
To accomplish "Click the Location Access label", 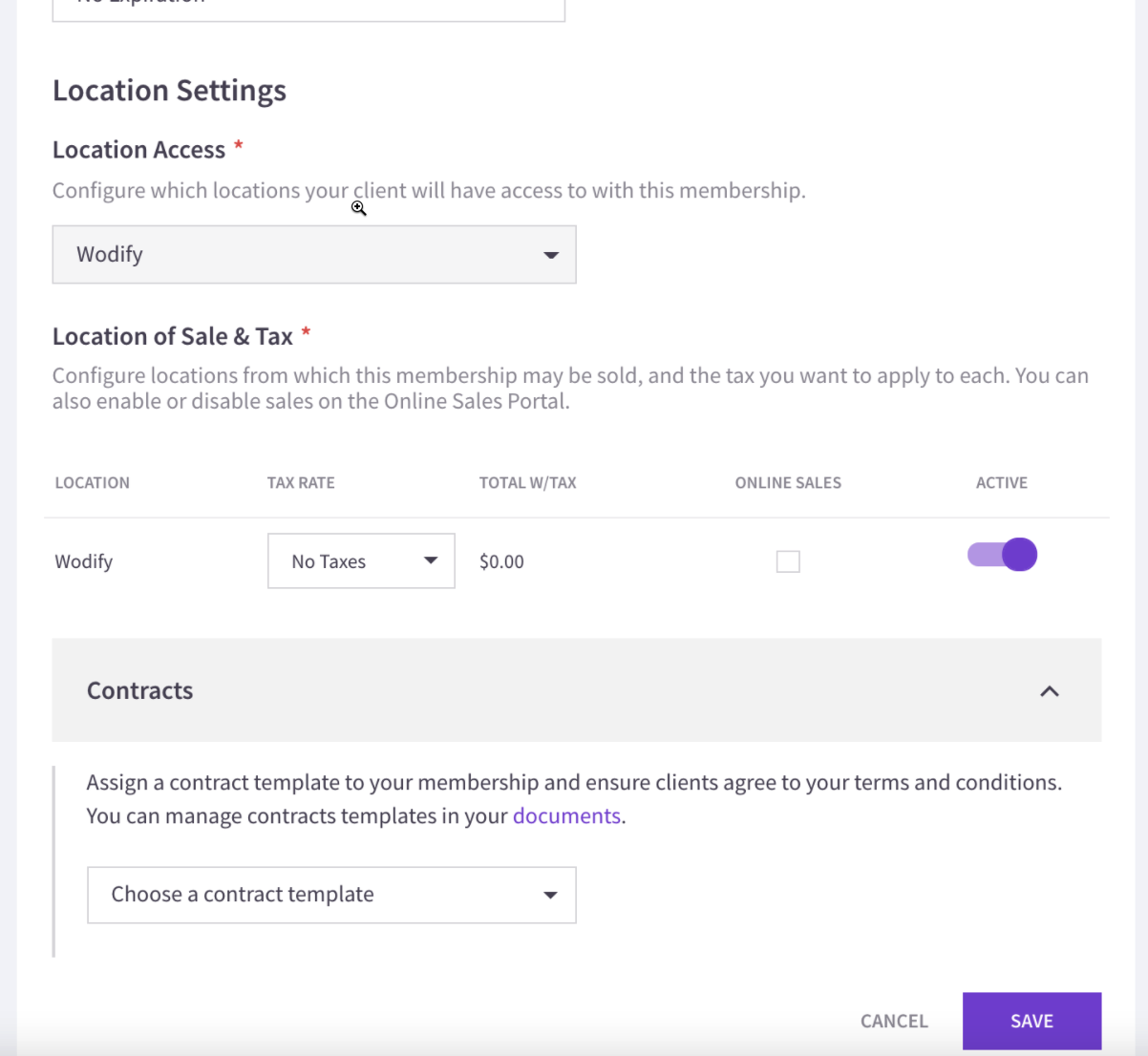I will (x=138, y=150).
